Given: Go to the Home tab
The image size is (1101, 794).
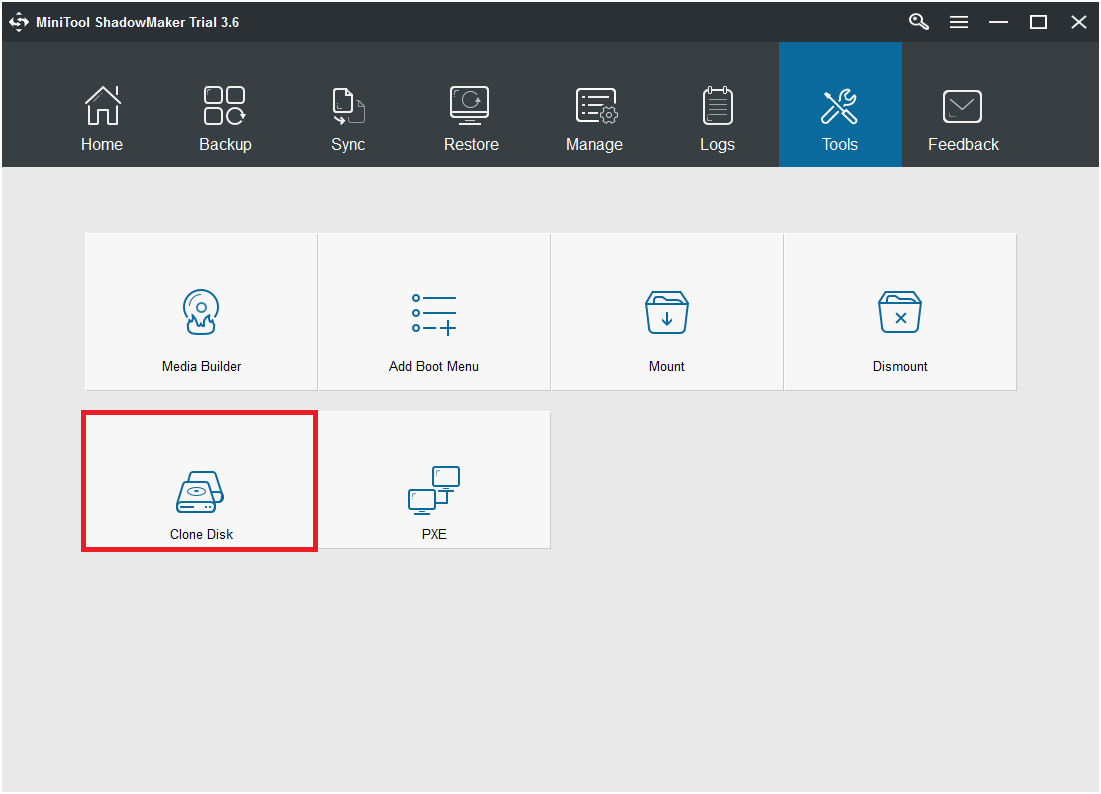Looking at the screenshot, I should (102, 118).
